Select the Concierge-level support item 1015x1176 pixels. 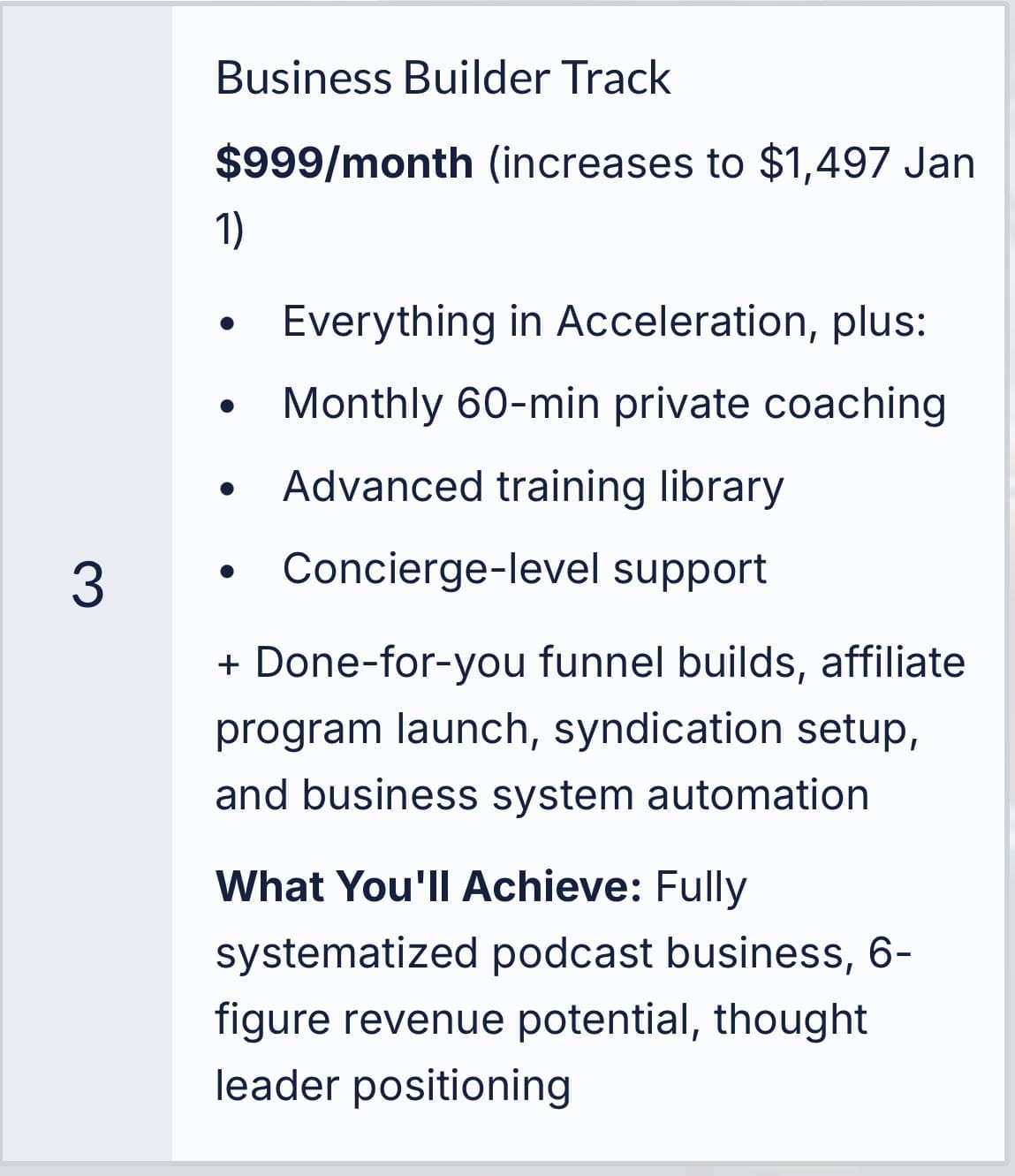pos(524,569)
